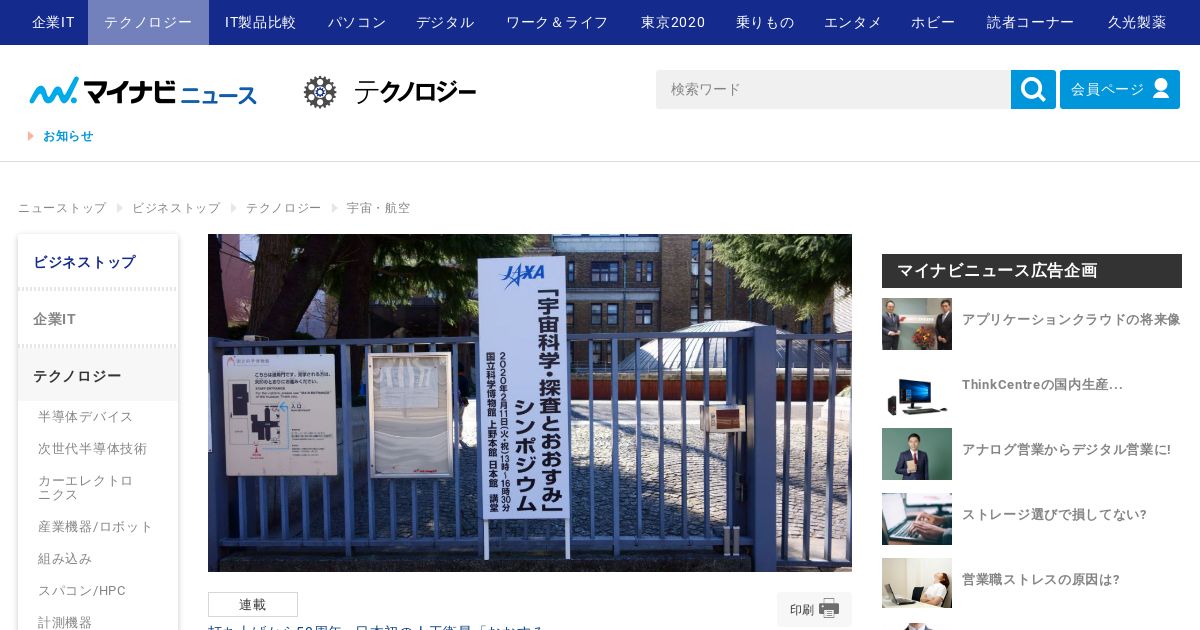
Task: Open the デジタル navigation item
Action: (445, 22)
